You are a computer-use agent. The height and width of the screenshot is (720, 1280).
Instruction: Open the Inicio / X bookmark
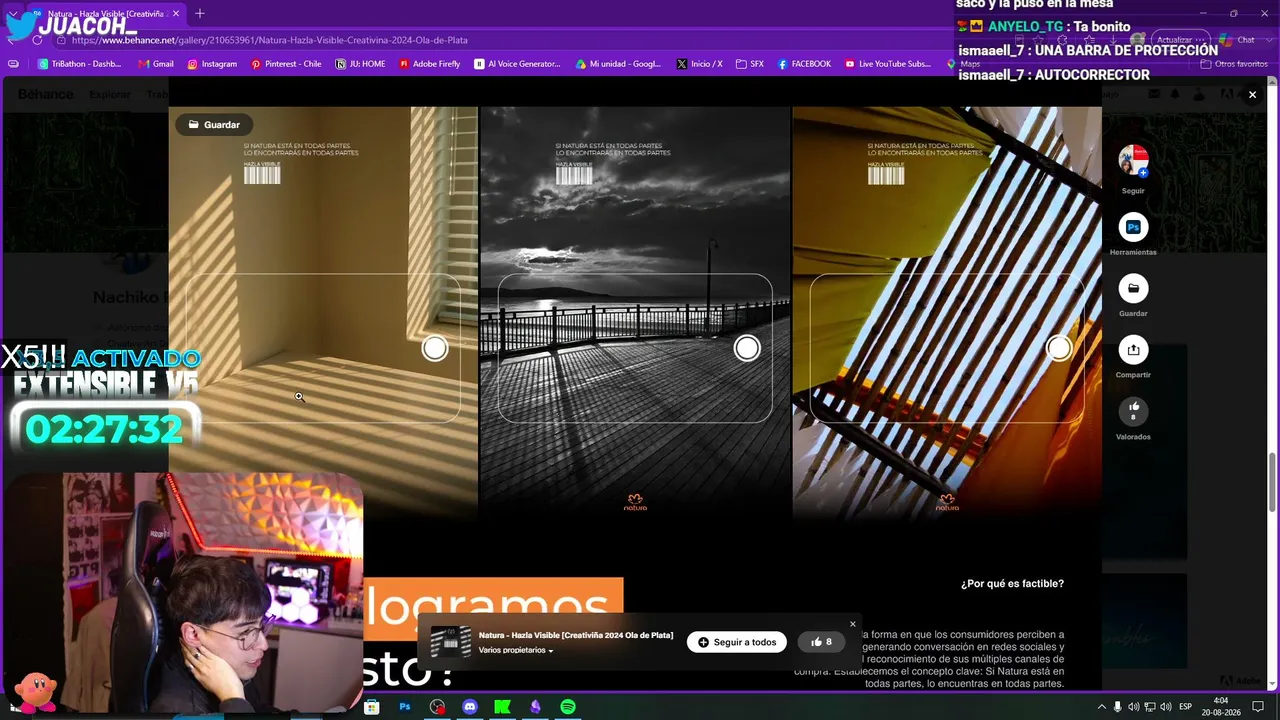click(699, 64)
